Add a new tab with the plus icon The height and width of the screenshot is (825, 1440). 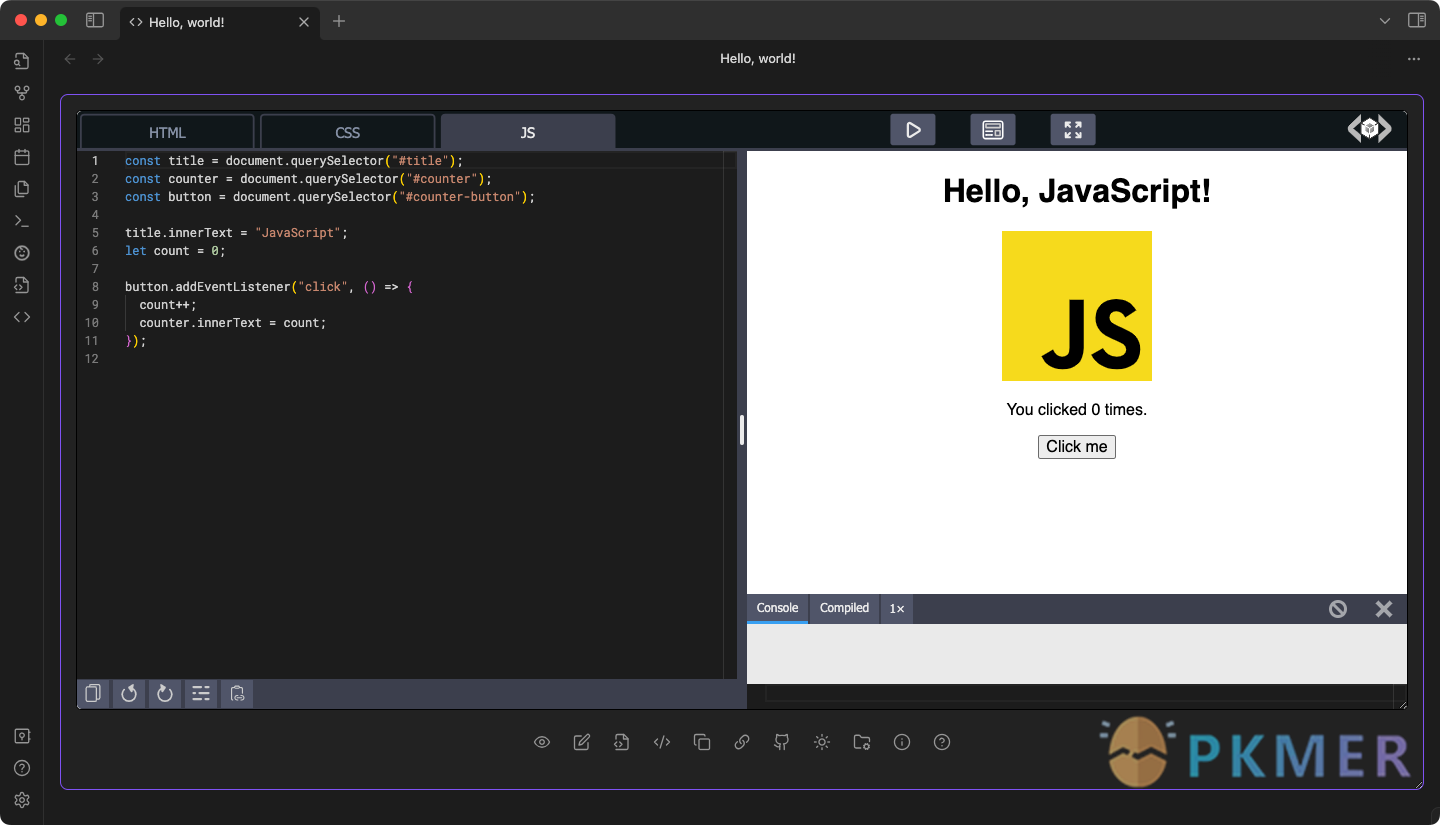click(x=339, y=21)
